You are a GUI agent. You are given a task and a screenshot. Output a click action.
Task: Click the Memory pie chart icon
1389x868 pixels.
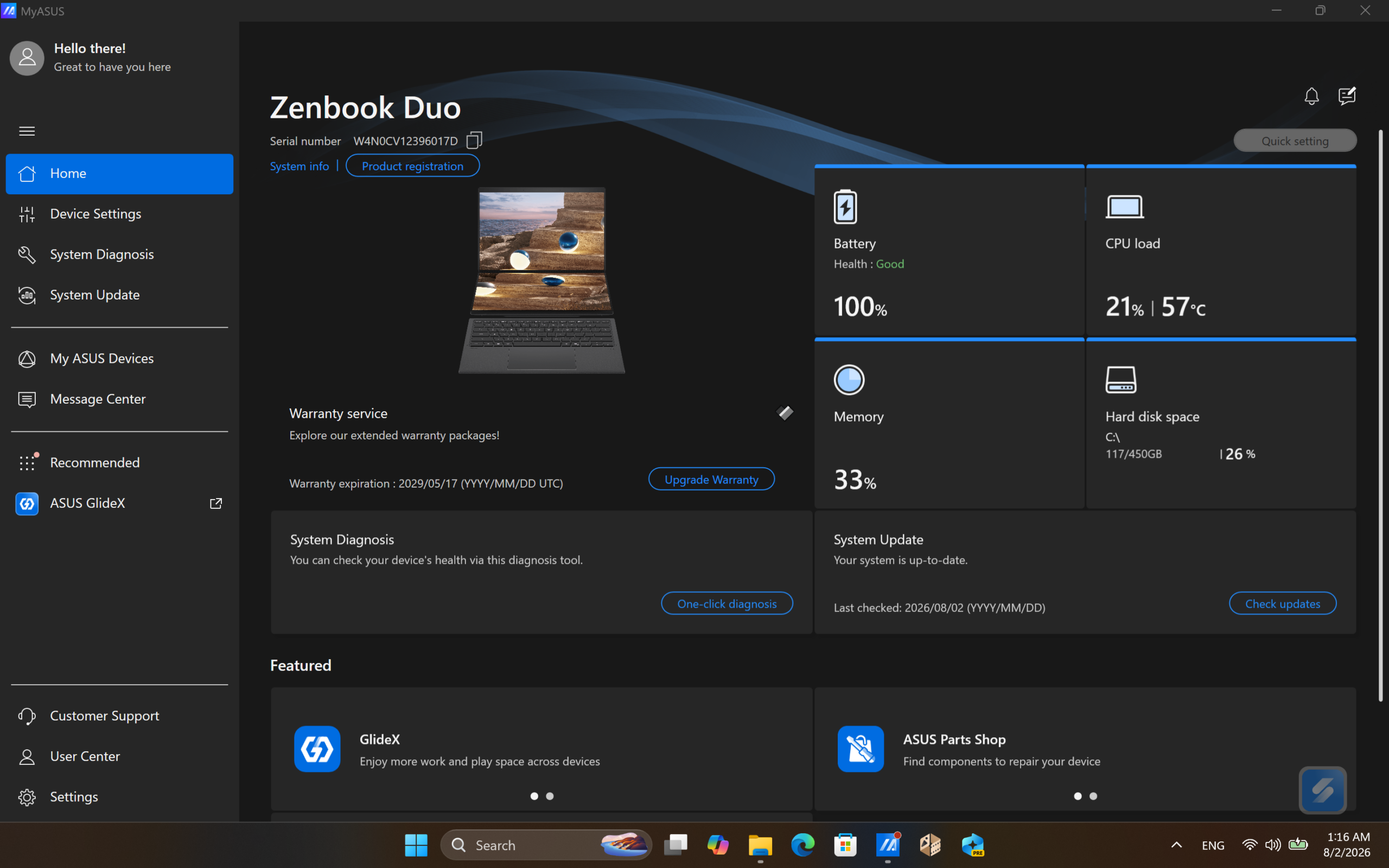tap(849, 379)
